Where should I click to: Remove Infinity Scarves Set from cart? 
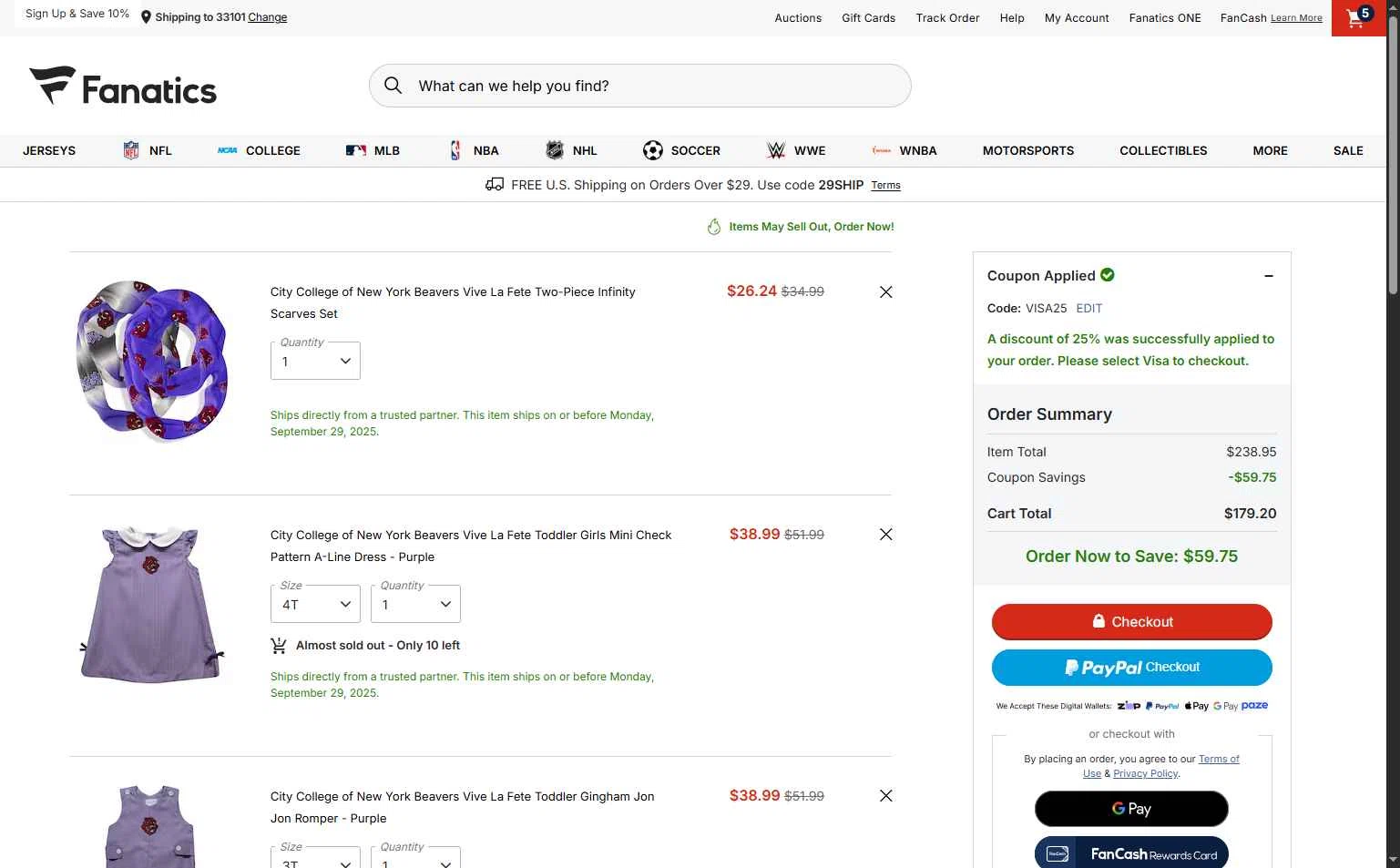[885, 291]
